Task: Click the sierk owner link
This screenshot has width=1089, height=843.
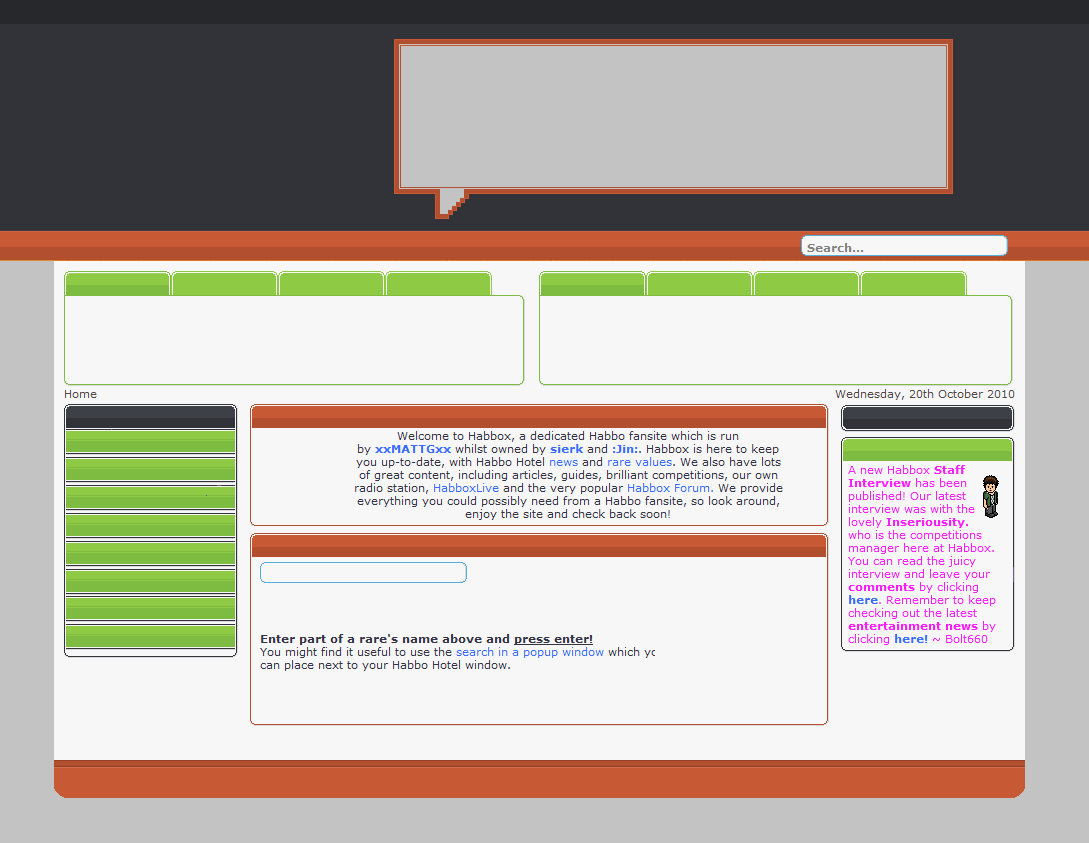Action: pos(566,449)
